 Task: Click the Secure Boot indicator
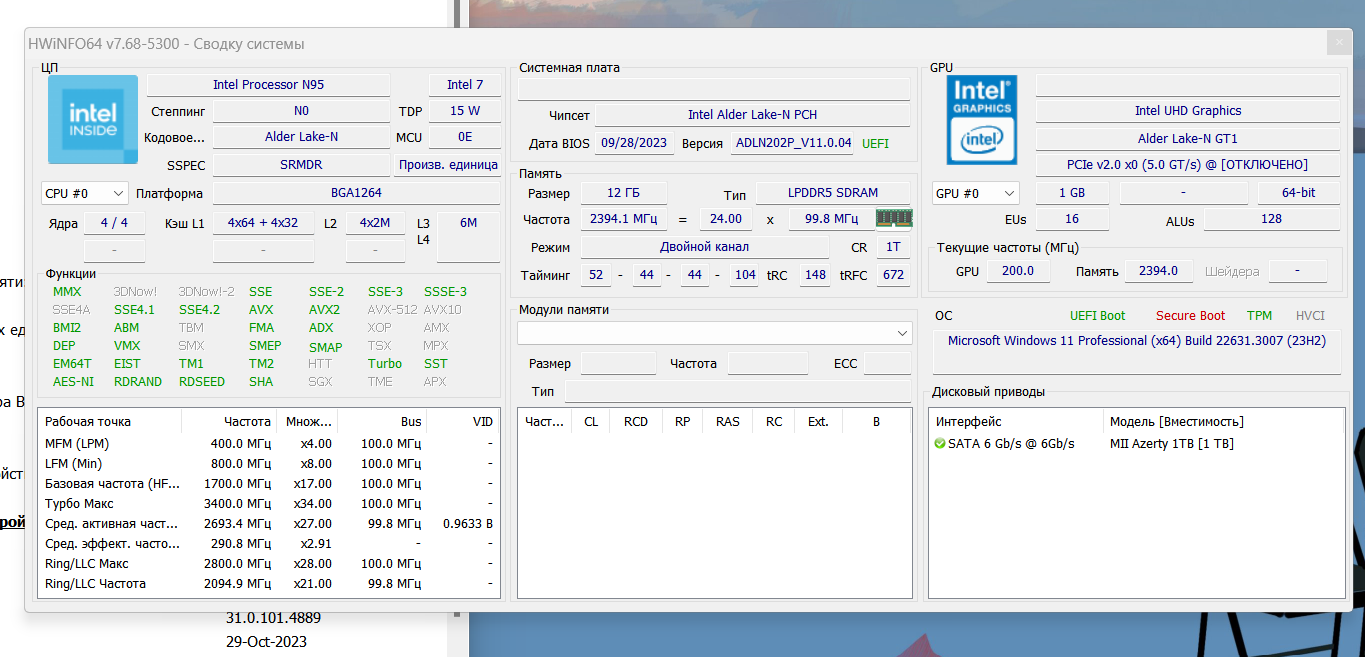1190,316
